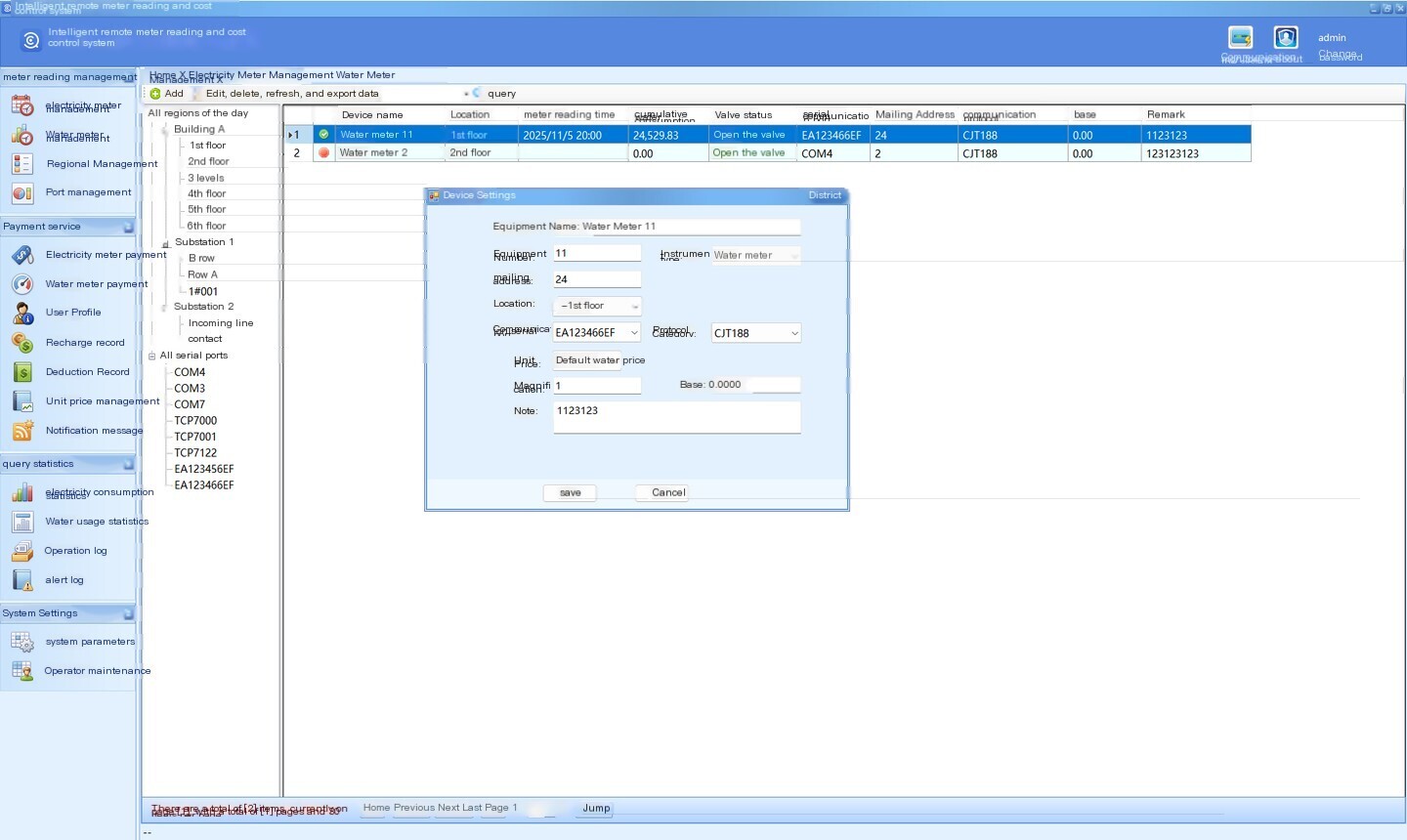Open system parameters icon
Screen dimensions: 1407x840
tap(22, 642)
